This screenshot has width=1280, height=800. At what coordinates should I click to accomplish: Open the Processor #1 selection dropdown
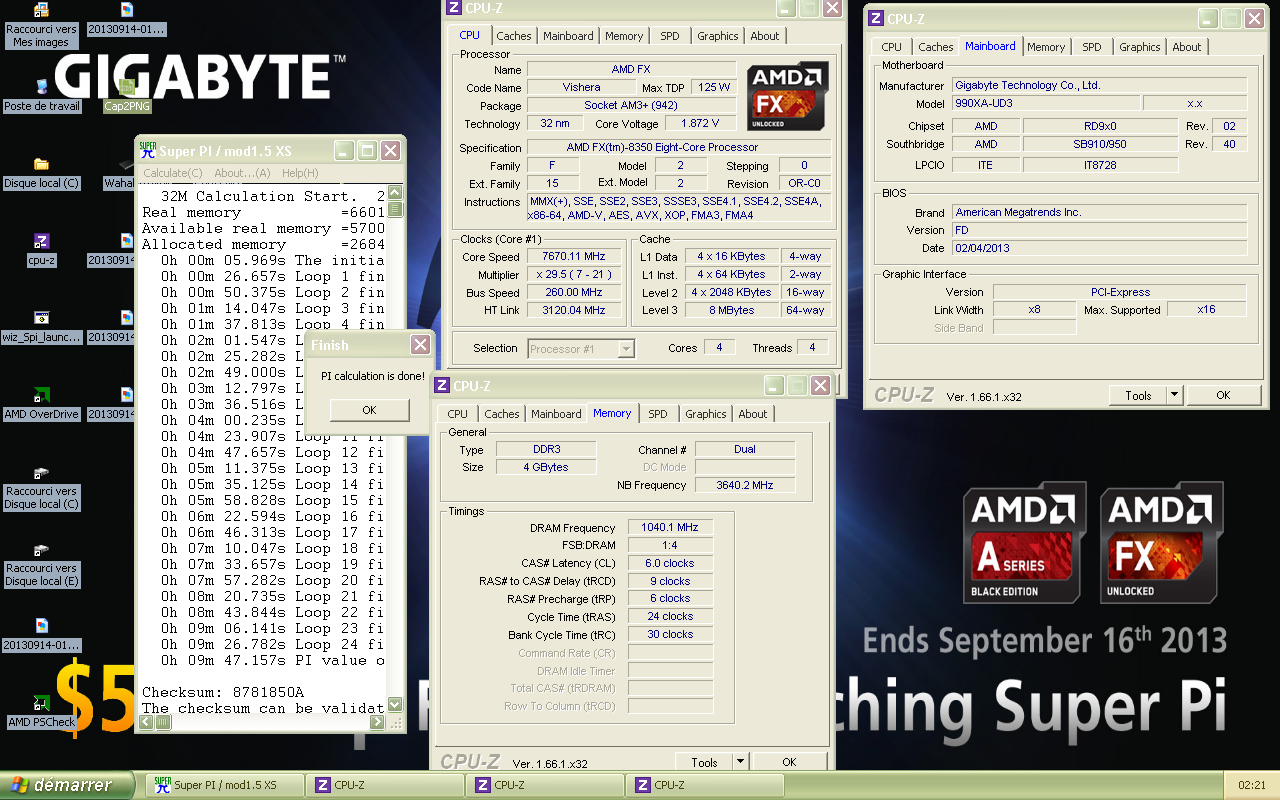pyautogui.click(x=626, y=349)
